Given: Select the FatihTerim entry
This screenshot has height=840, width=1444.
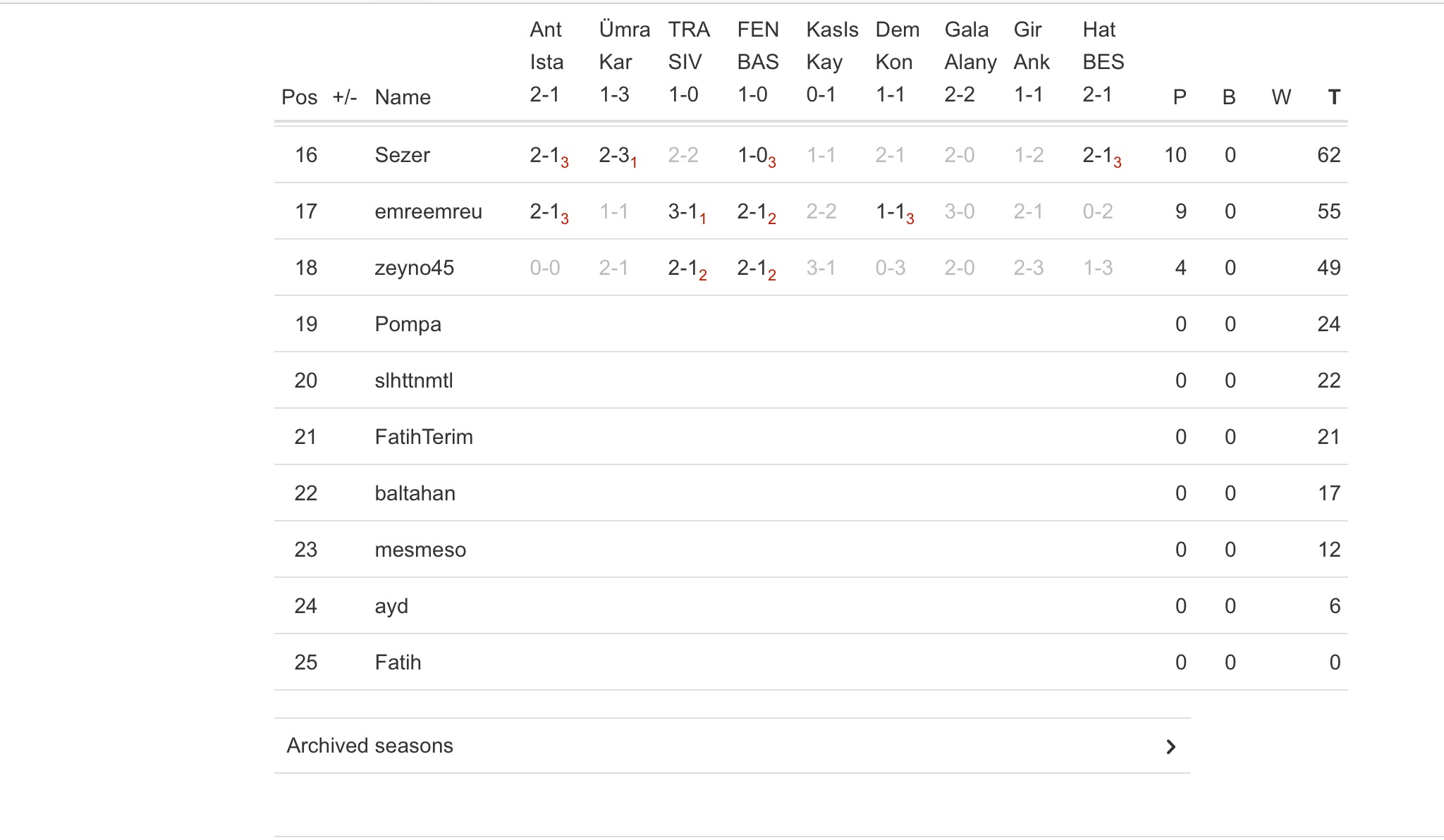Looking at the screenshot, I should tap(423, 437).
